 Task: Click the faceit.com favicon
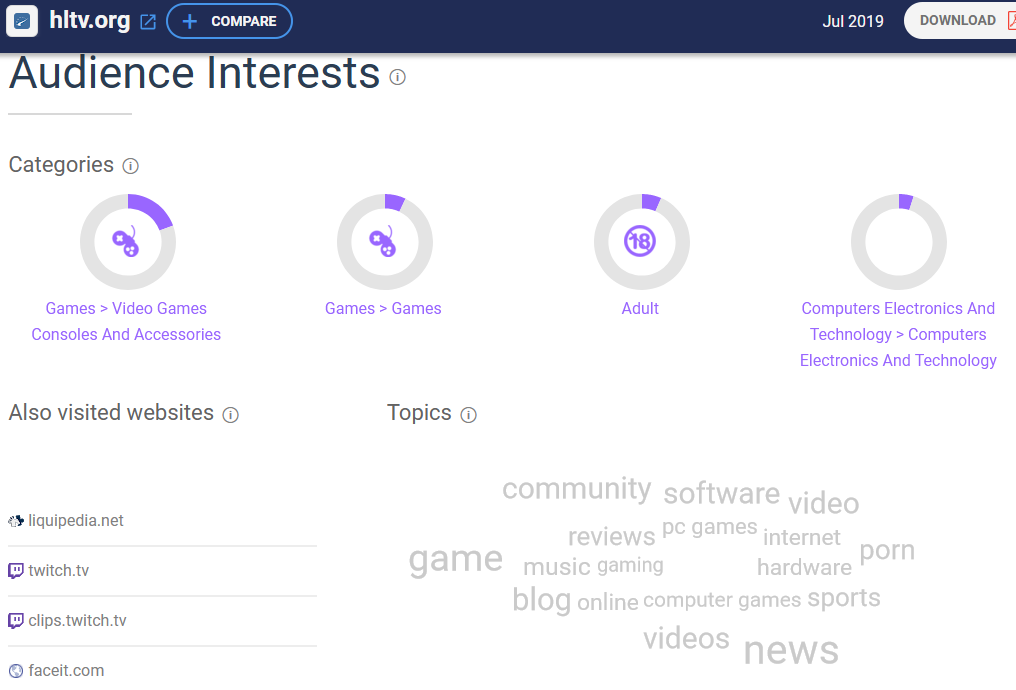tap(16, 671)
